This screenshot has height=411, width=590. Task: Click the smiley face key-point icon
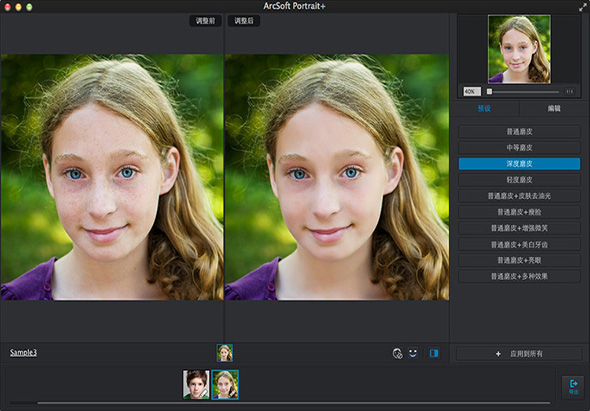pyautogui.click(x=413, y=353)
